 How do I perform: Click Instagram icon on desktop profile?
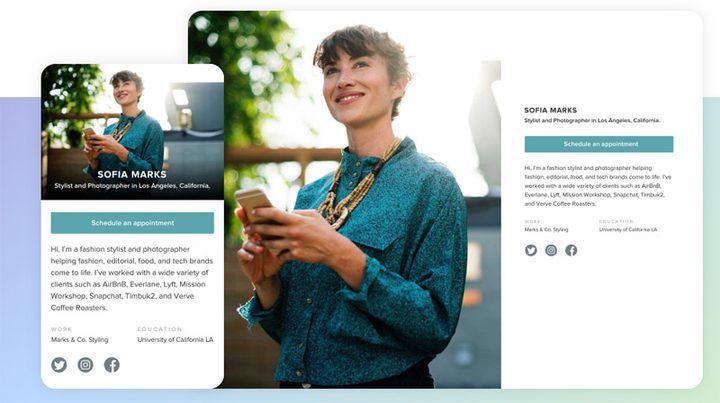(551, 250)
